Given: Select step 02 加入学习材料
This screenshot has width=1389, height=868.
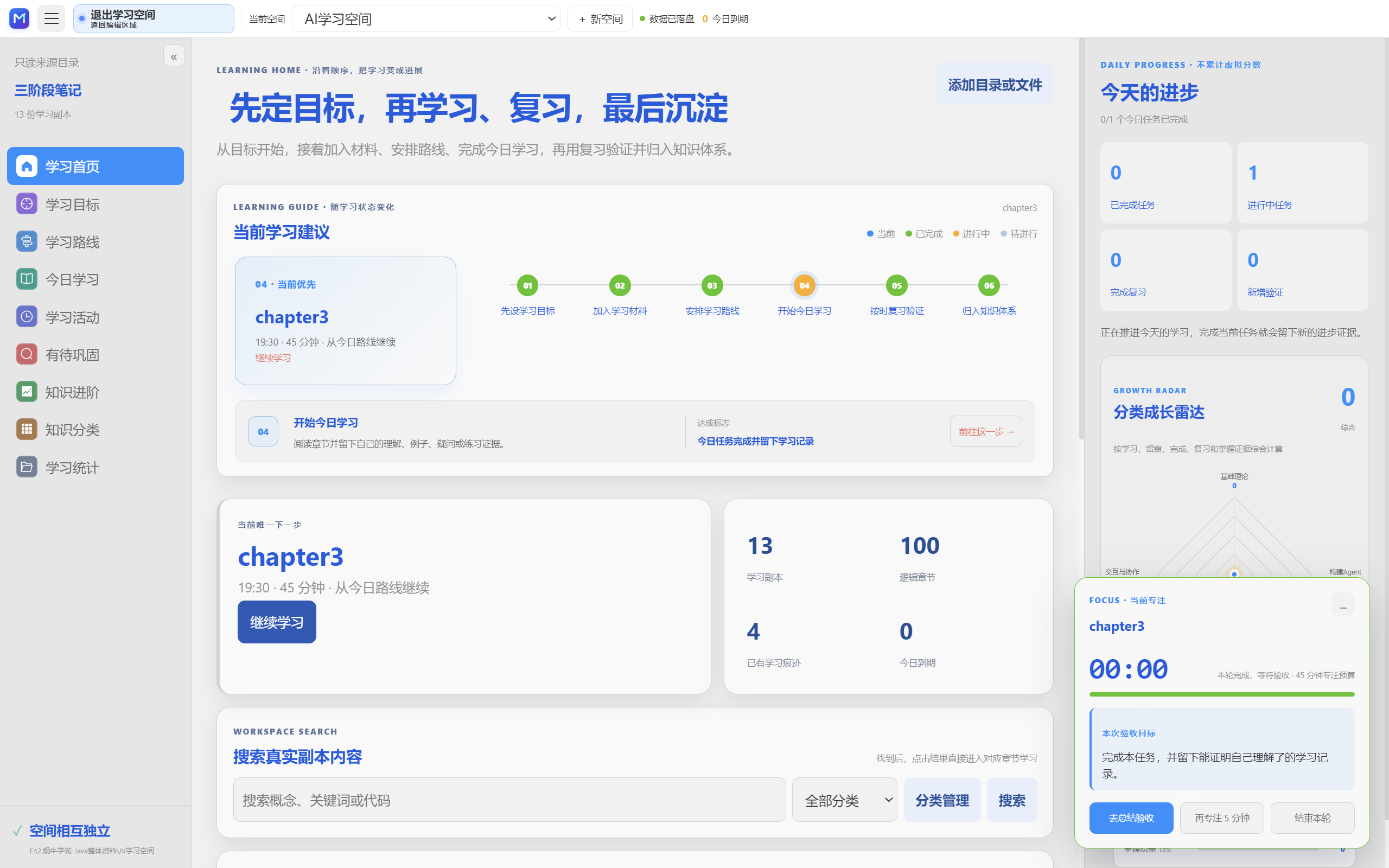Looking at the screenshot, I should click(x=620, y=295).
